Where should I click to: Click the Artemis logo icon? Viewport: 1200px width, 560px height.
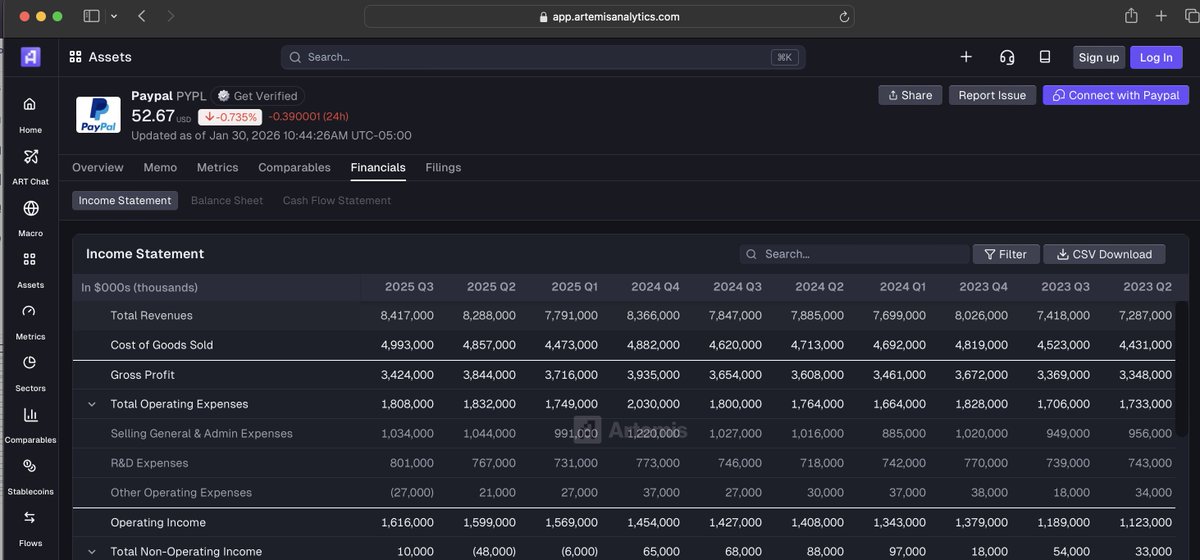click(x=31, y=57)
